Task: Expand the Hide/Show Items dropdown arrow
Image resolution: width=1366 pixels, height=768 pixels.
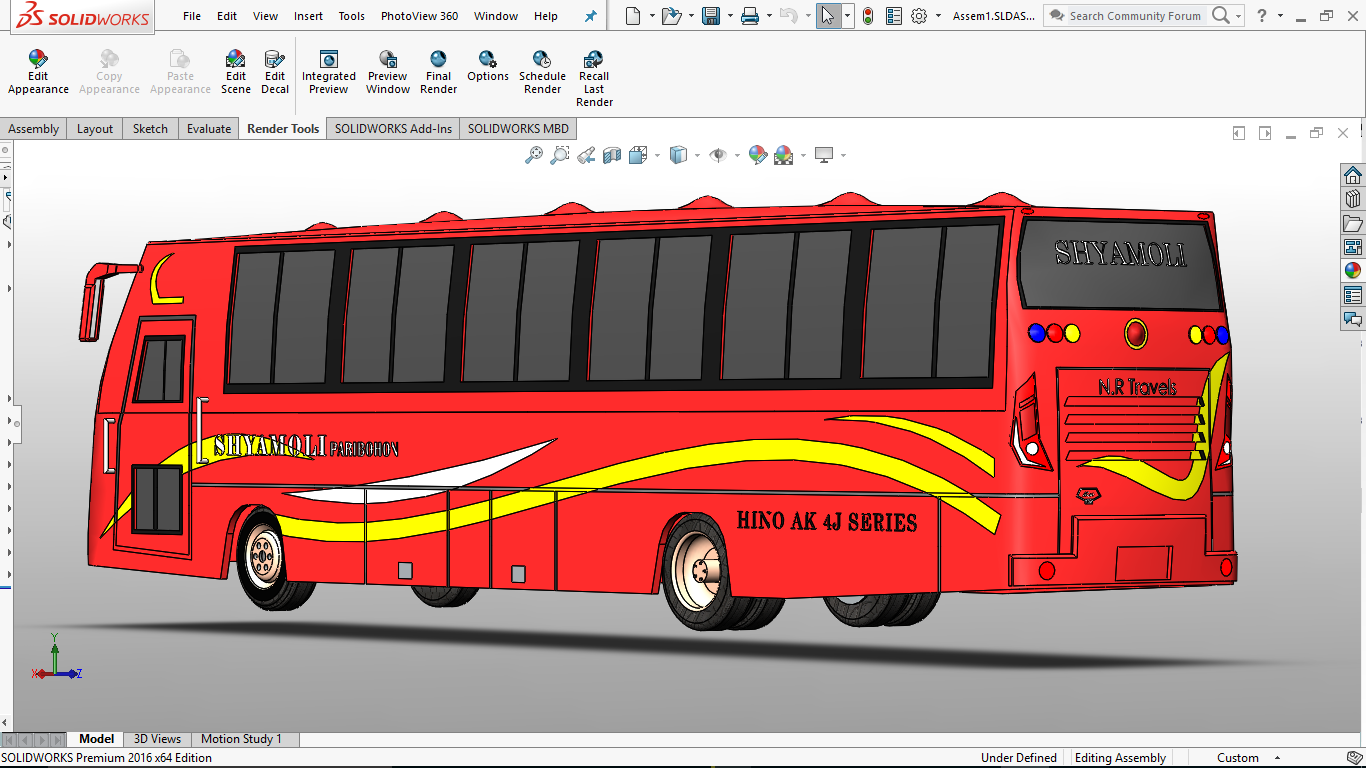Action: [x=737, y=155]
